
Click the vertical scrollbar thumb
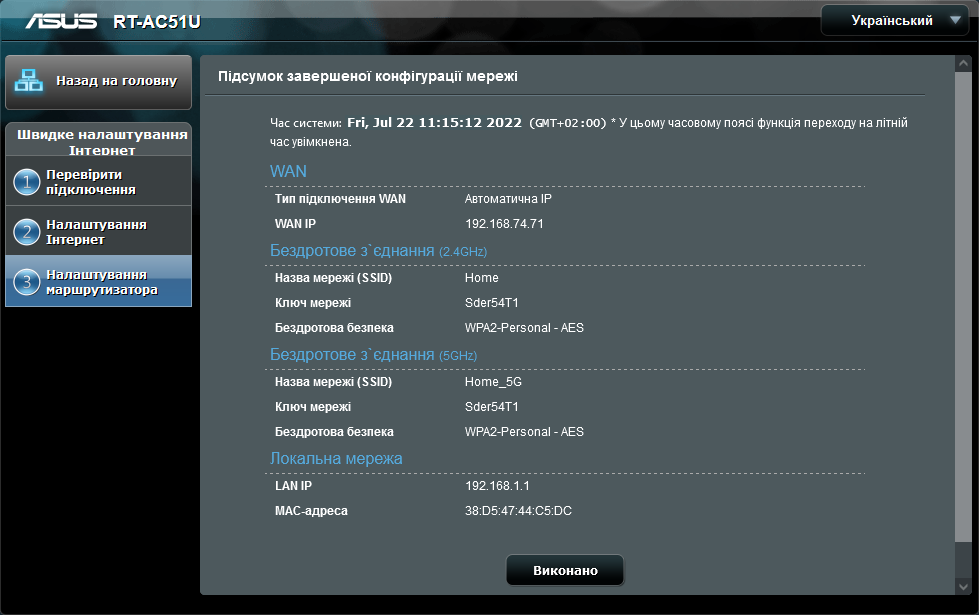[963, 307]
